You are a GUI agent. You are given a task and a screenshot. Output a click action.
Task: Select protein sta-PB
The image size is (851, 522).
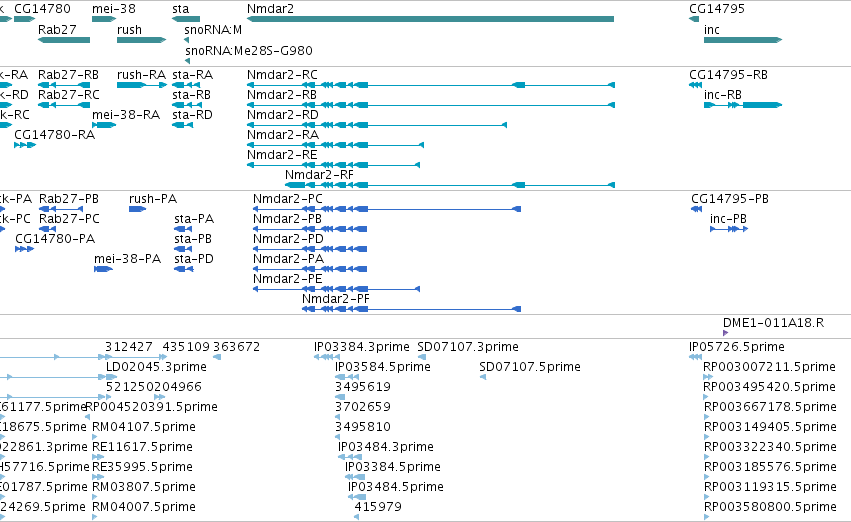183,249
